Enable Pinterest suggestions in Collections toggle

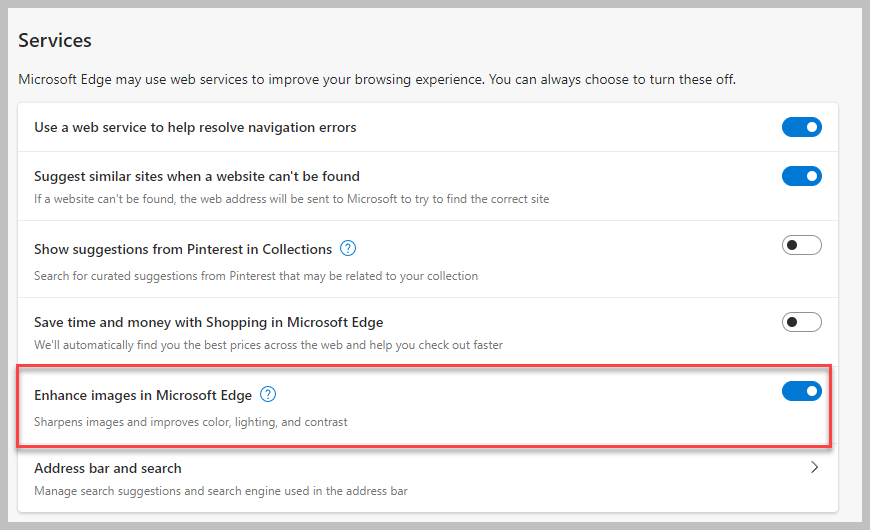[801, 245]
